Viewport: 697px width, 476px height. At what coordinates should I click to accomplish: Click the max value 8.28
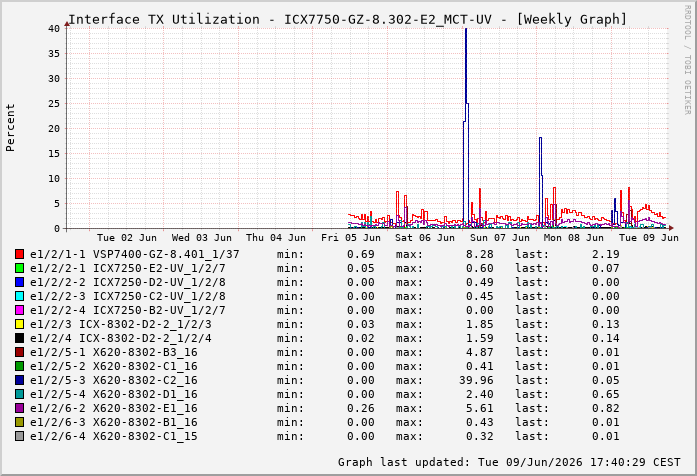[480, 254]
